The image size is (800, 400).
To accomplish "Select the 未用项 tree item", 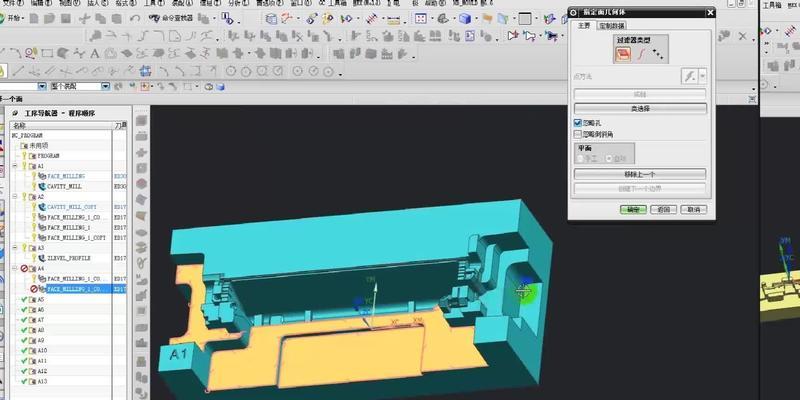I will pos(38,145).
